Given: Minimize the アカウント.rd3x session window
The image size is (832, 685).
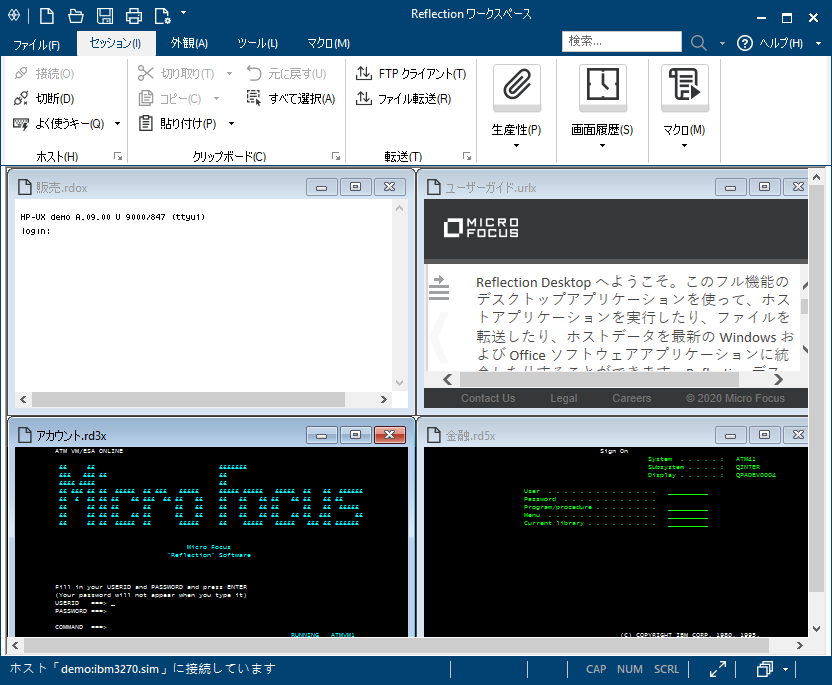Looking at the screenshot, I should [322, 435].
